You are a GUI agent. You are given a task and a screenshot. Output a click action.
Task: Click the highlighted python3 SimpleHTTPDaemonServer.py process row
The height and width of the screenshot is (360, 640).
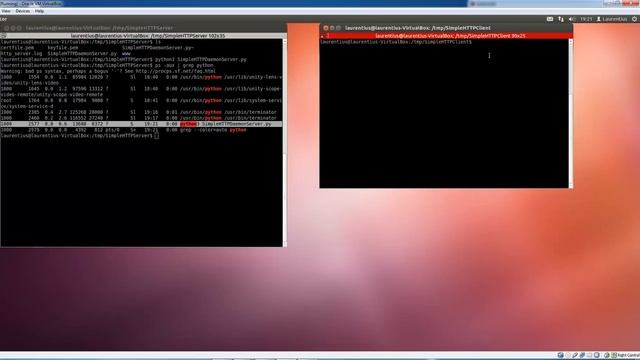(x=141, y=124)
